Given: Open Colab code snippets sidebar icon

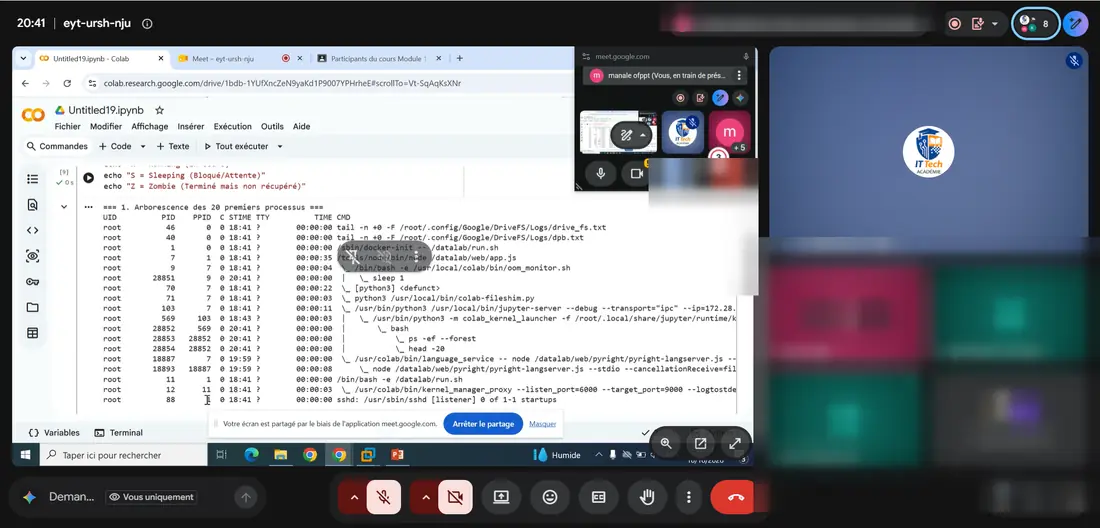Looking at the screenshot, I should click(32, 230).
